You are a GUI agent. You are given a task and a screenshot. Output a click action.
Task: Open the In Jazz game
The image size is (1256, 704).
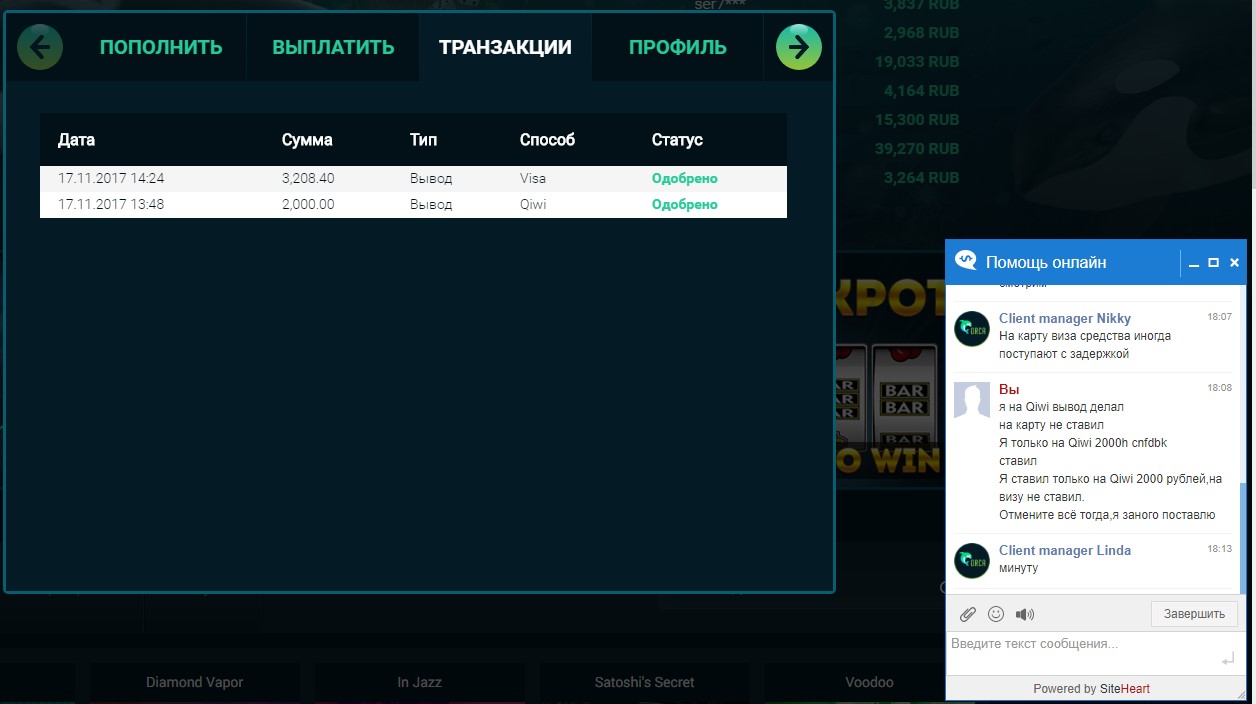point(419,682)
